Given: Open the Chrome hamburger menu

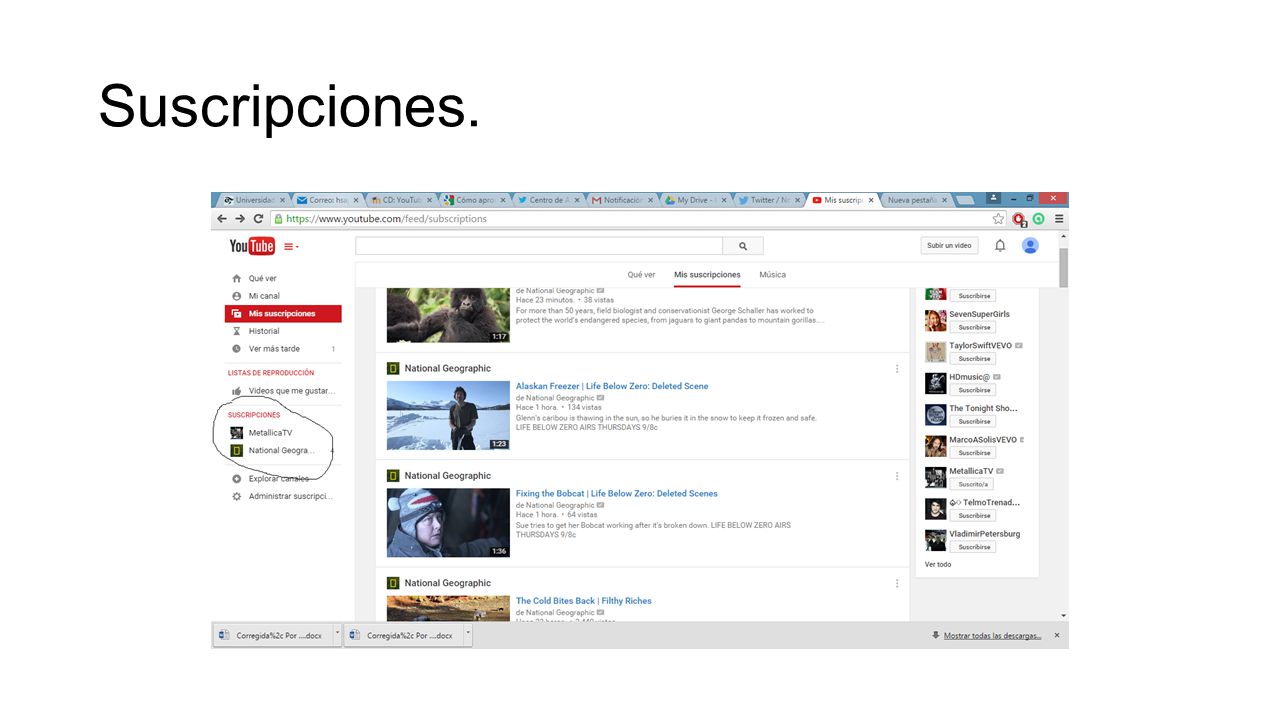Looking at the screenshot, I should 1058,219.
